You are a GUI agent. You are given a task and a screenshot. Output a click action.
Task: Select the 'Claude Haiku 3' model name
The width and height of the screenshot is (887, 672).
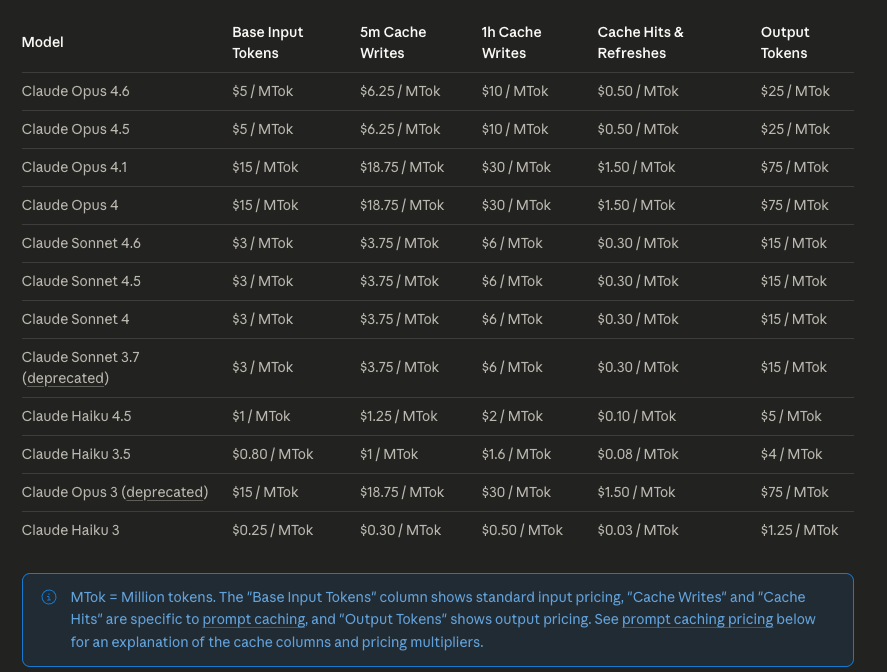click(70, 530)
